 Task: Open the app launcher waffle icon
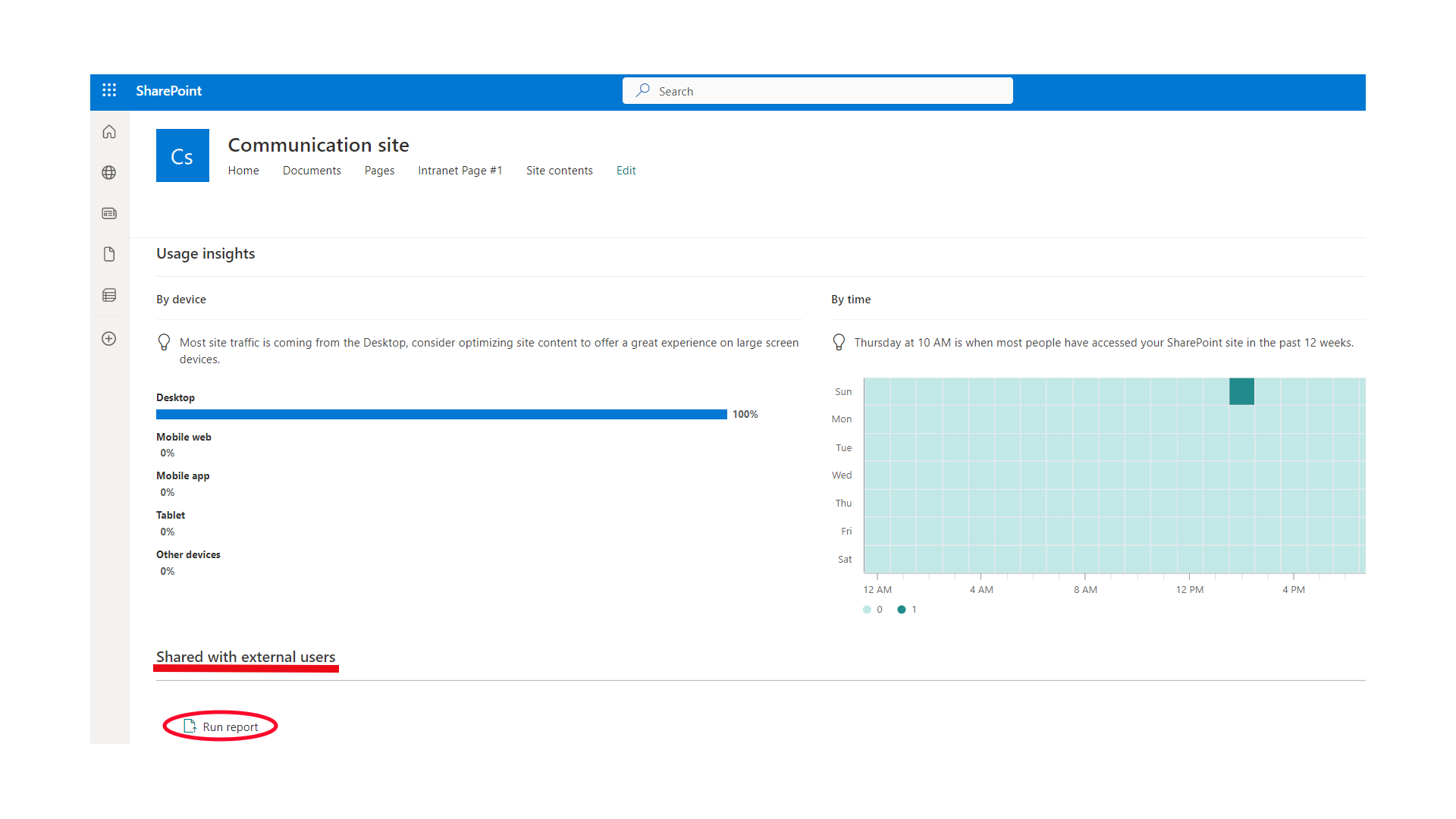[109, 90]
